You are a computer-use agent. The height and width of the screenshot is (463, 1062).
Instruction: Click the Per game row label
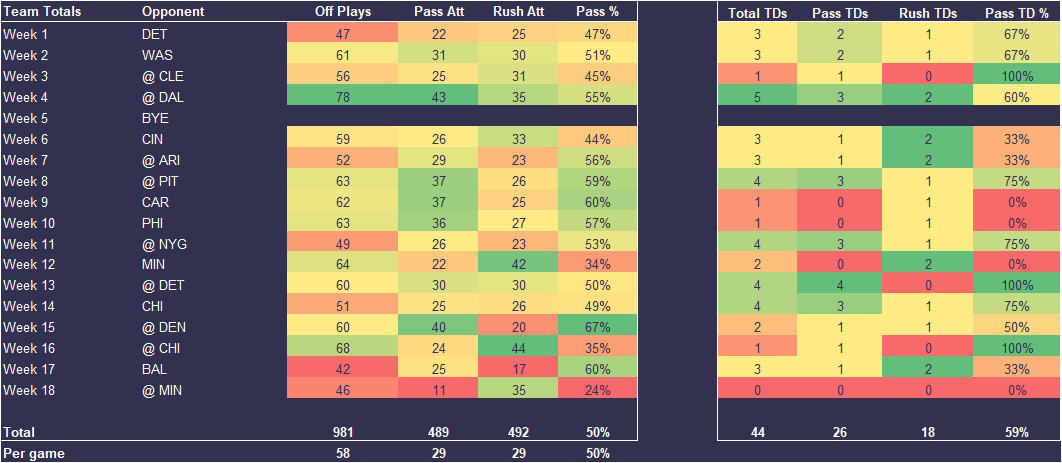(x=35, y=453)
